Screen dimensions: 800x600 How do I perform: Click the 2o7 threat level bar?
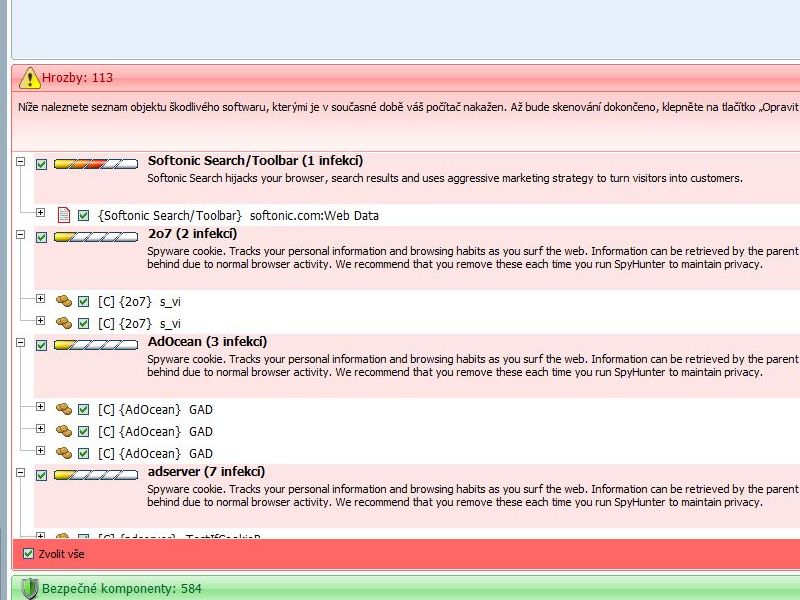[x=96, y=237]
